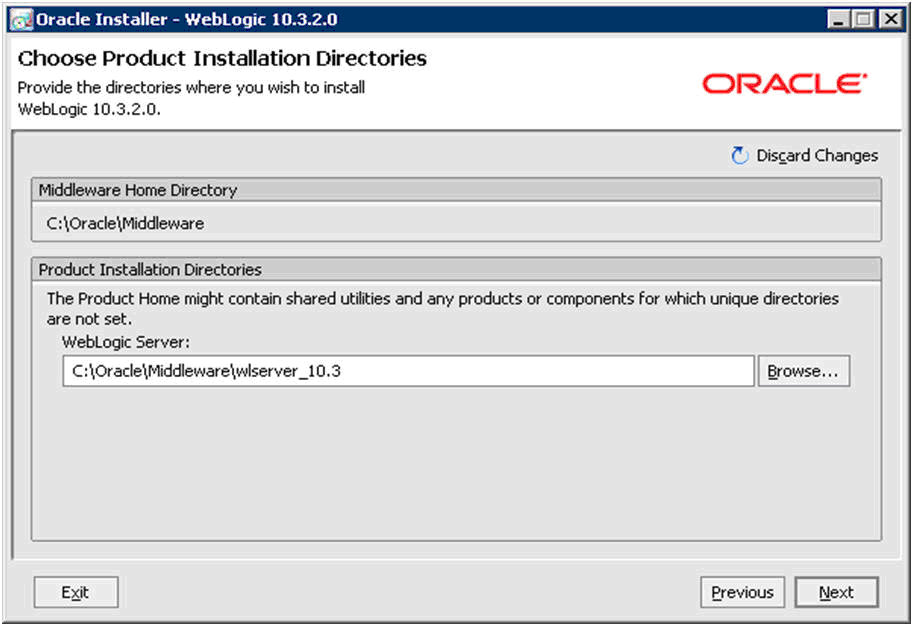
Task: Click the Oracle Installer - WebLogic 10.3.2.0 title
Action: tap(186, 20)
